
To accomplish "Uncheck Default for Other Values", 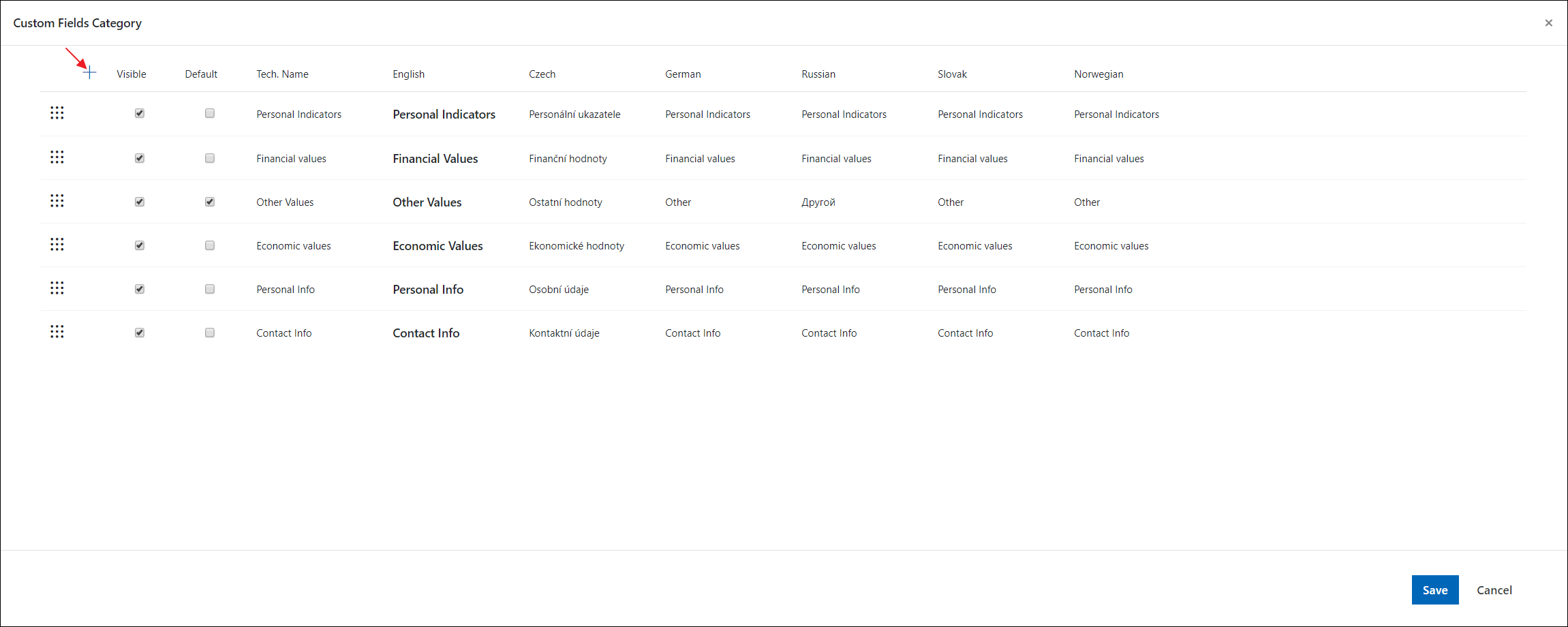I will coord(210,202).
